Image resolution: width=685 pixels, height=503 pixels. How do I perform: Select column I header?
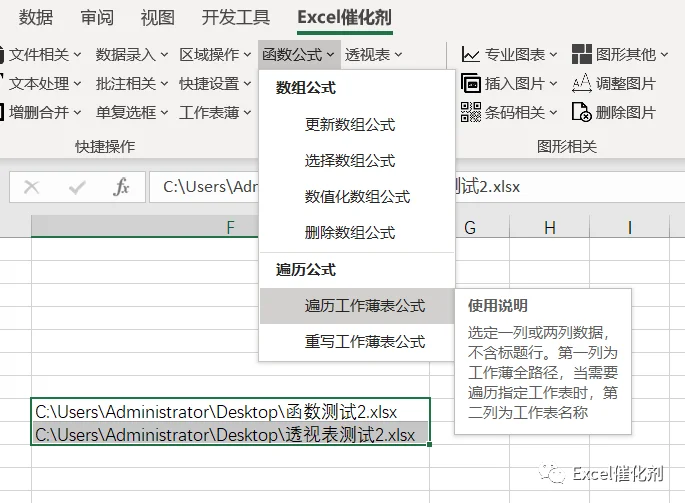[x=630, y=227]
